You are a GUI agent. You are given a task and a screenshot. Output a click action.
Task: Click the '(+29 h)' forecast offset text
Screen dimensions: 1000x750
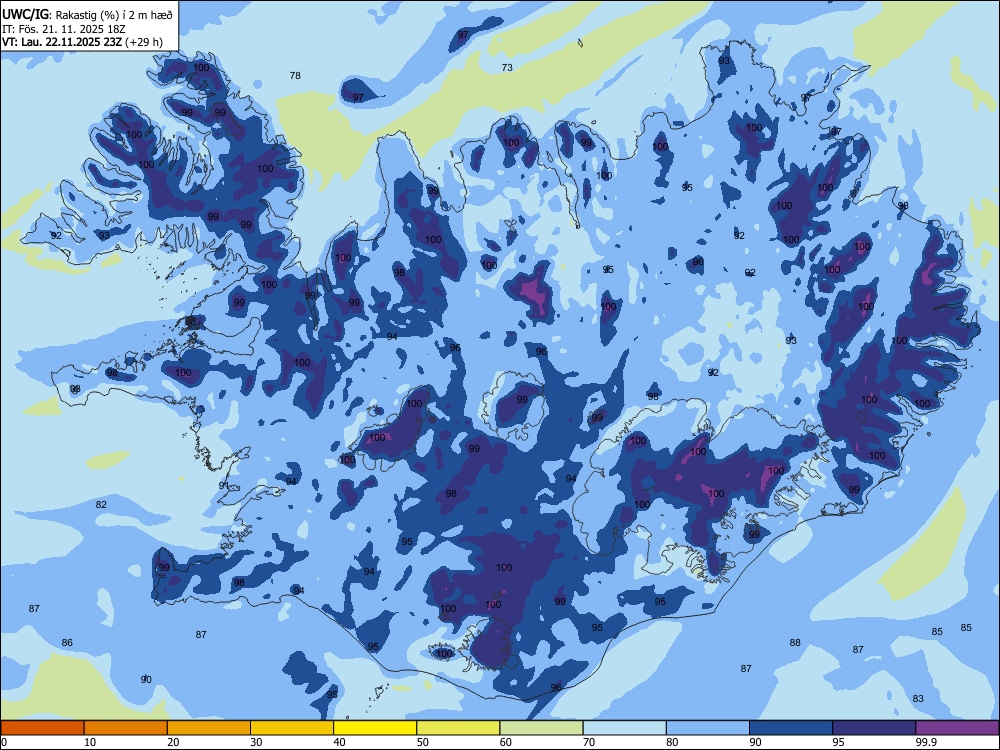point(144,42)
